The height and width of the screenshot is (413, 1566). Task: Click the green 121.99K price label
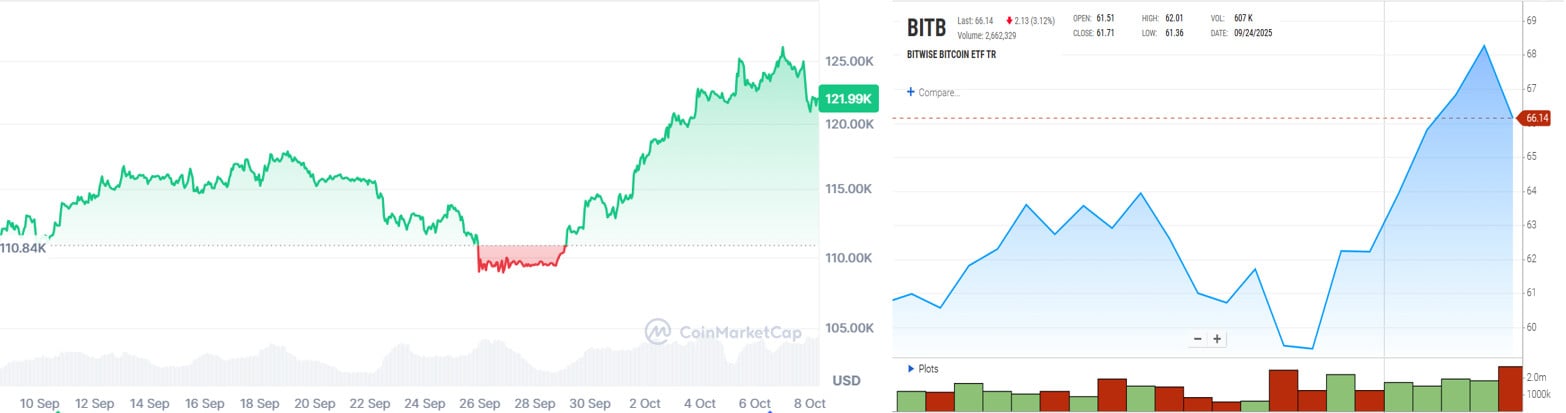[x=847, y=97]
